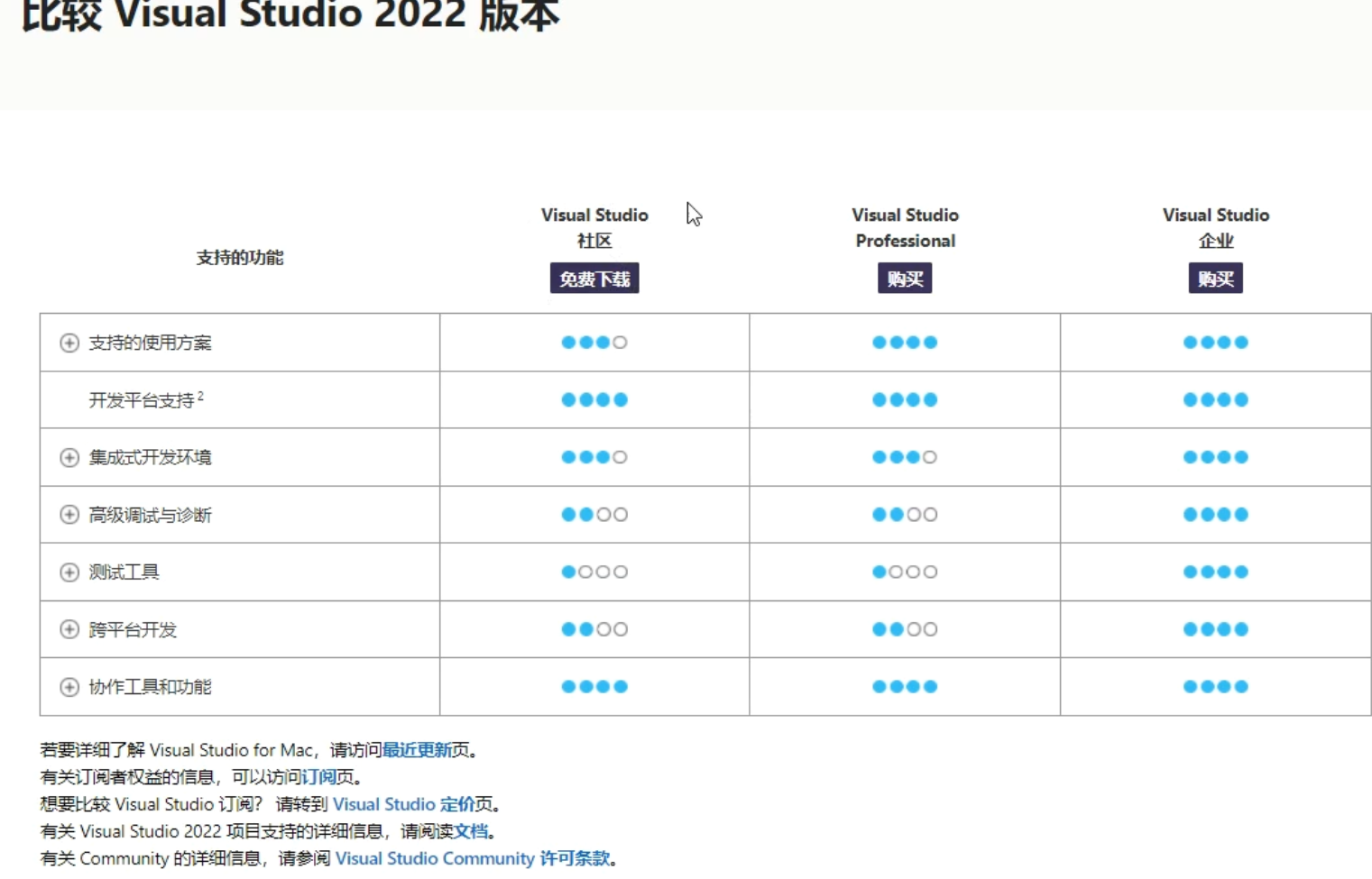Click 集成式开发环境 rating dots for Professional
The image size is (1372, 879).
coord(905,457)
